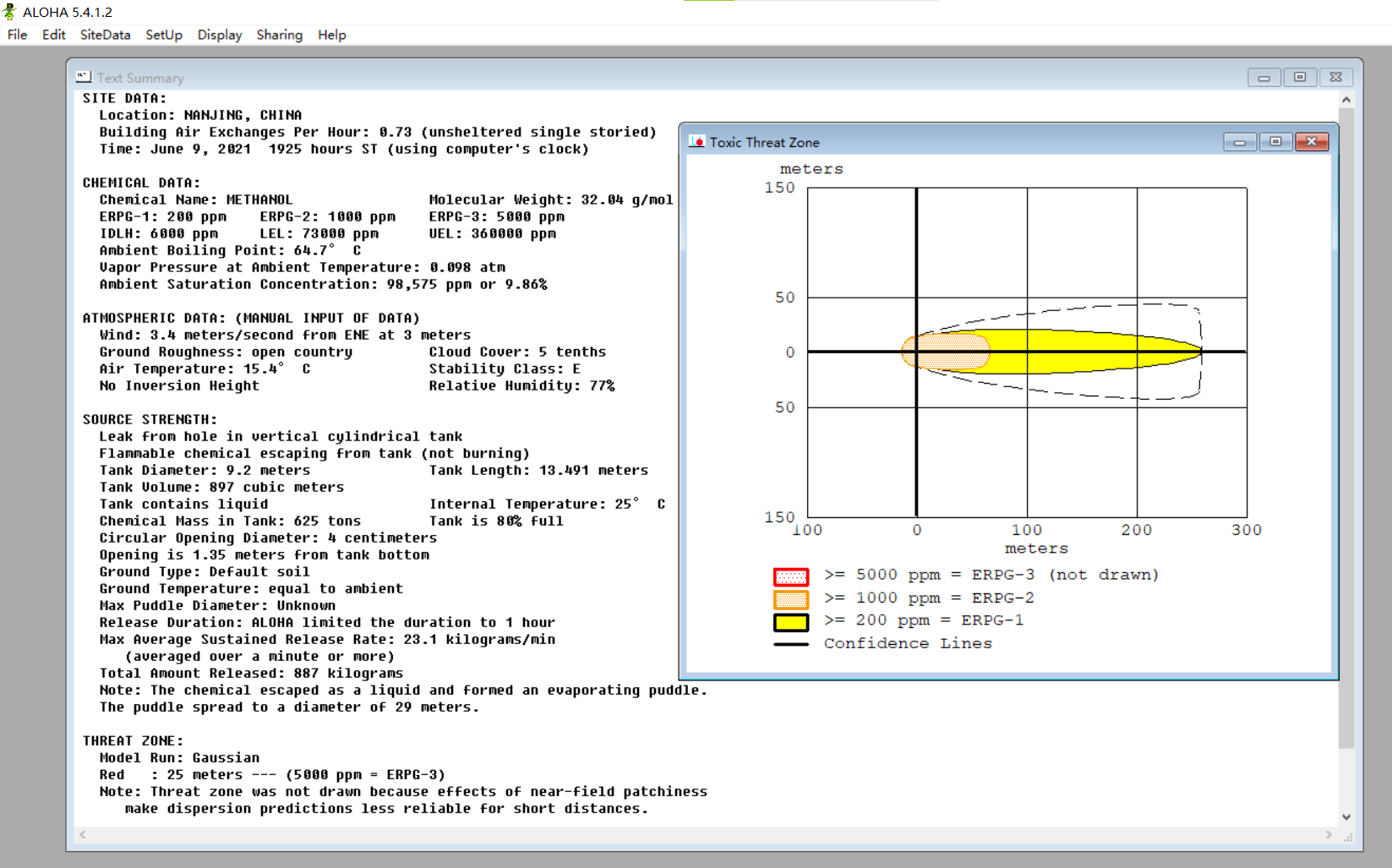This screenshot has height=868, width=1392.
Task: Open the Help menu
Action: pyautogui.click(x=332, y=35)
